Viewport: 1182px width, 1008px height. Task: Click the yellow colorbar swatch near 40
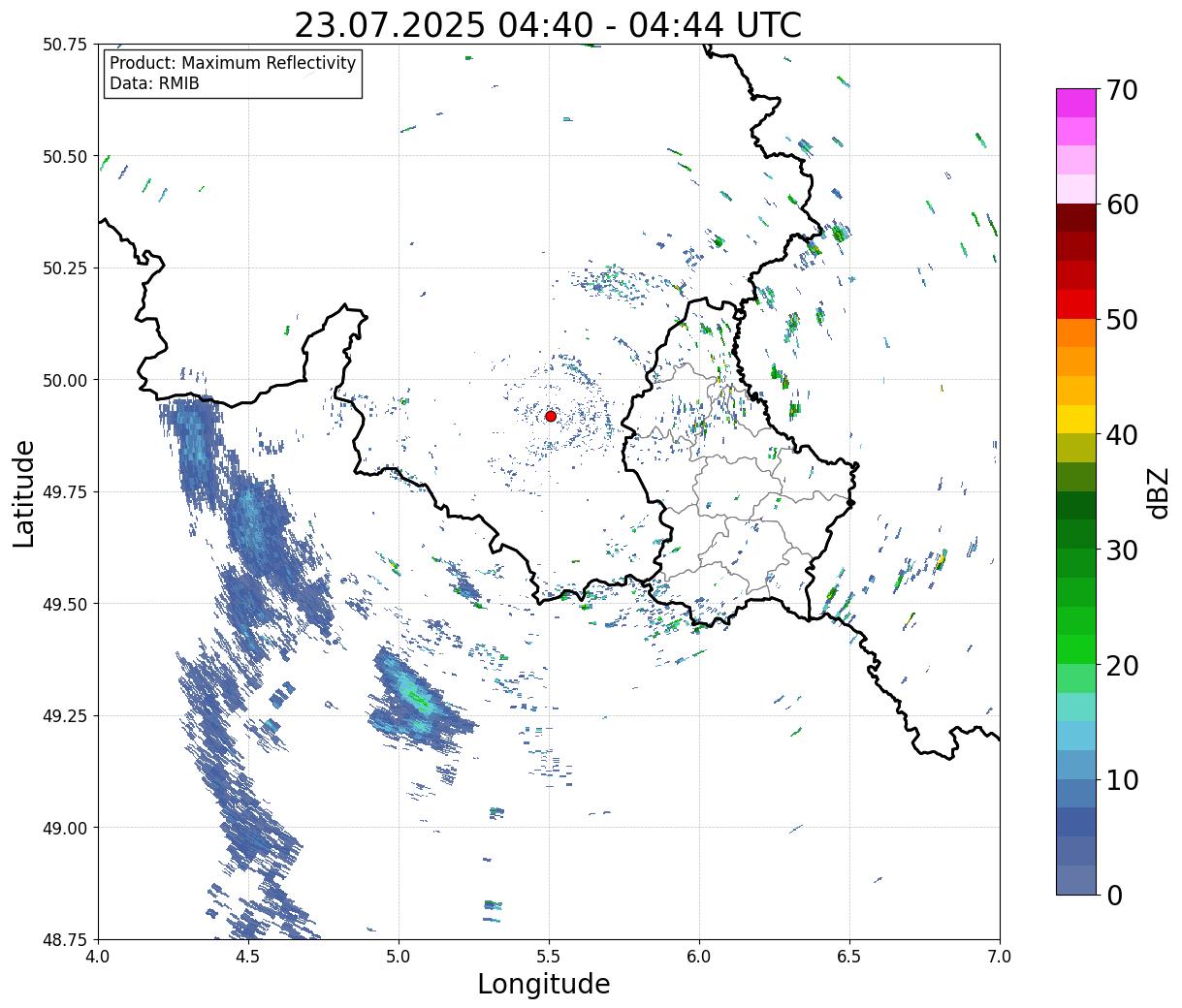pyautogui.click(x=1076, y=419)
